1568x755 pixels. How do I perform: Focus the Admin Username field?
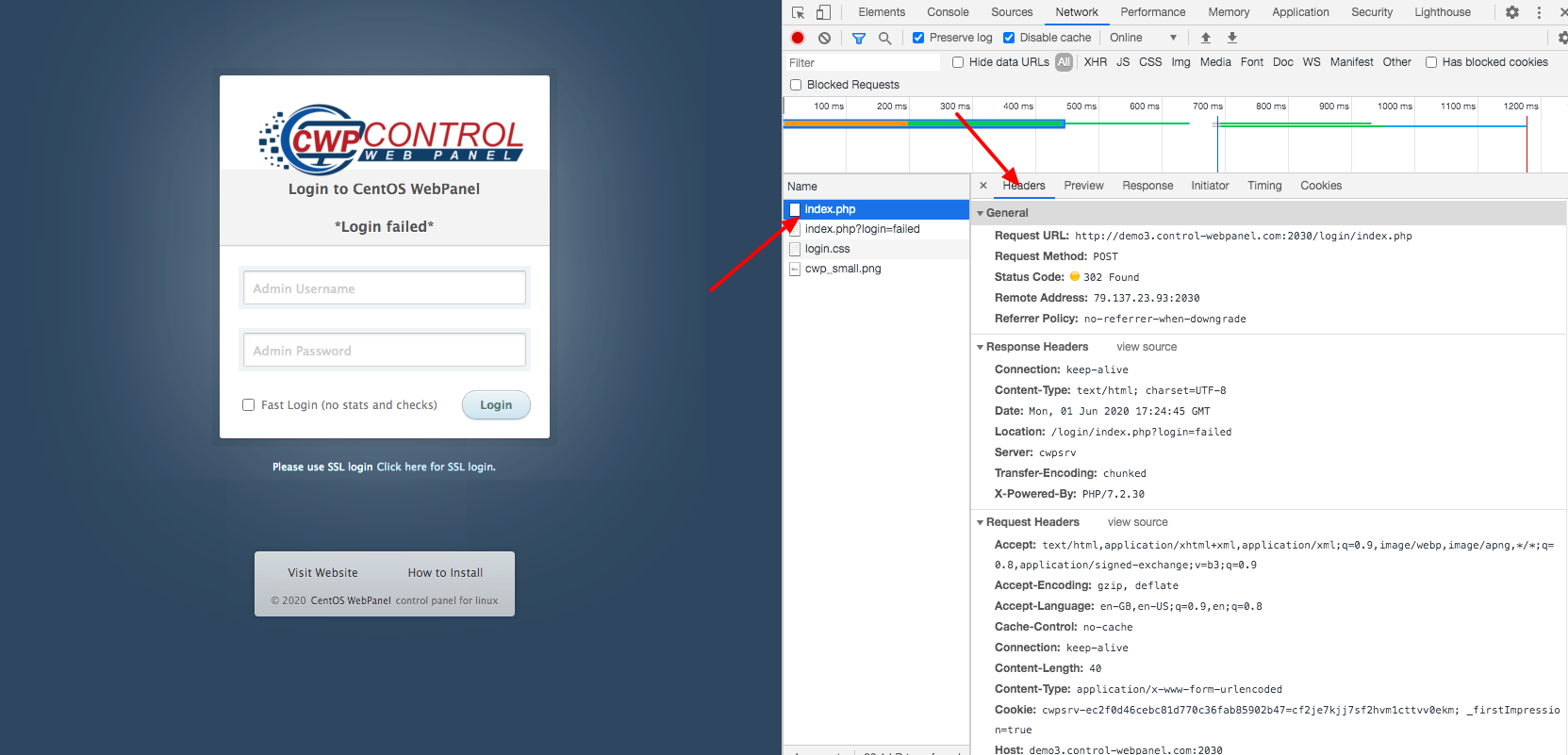point(385,288)
